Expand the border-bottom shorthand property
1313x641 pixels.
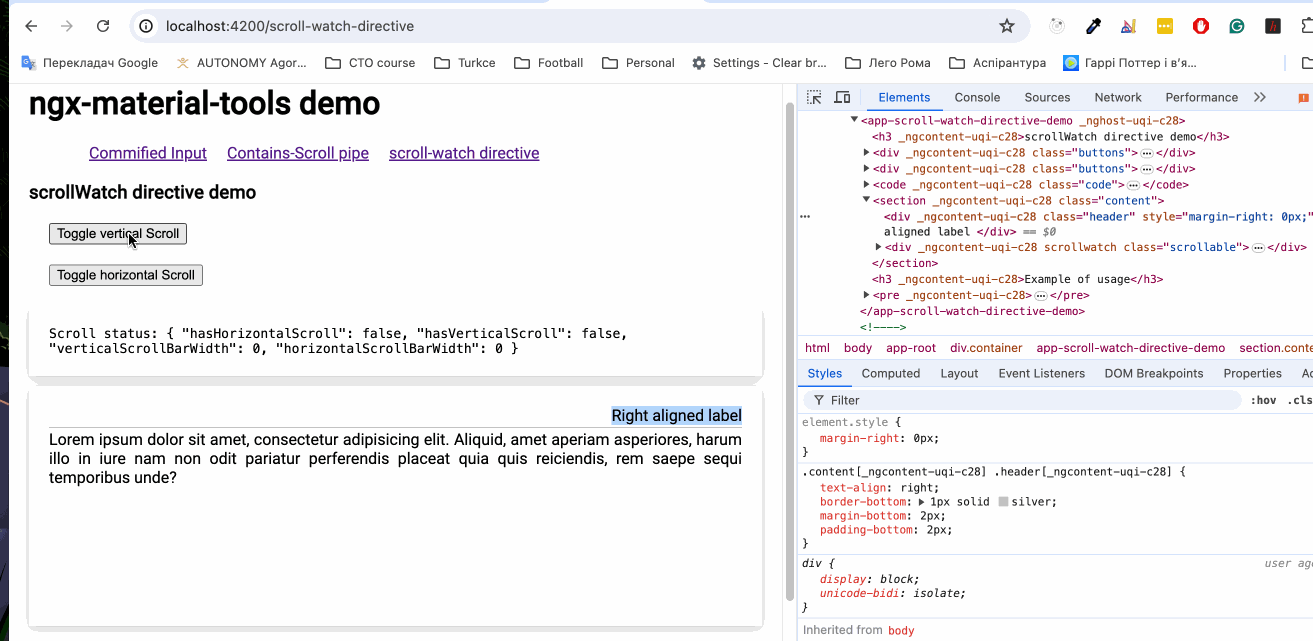tap(920, 502)
